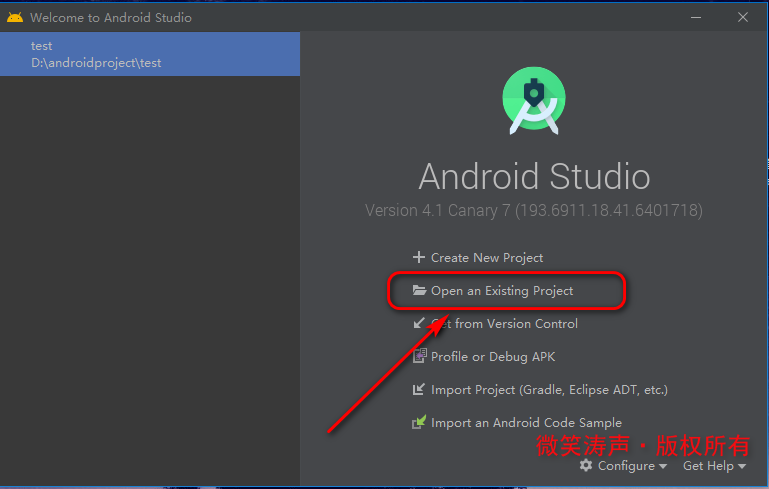Get from Version Control
Viewport: 769px width, 489px height.
pyautogui.click(x=504, y=324)
